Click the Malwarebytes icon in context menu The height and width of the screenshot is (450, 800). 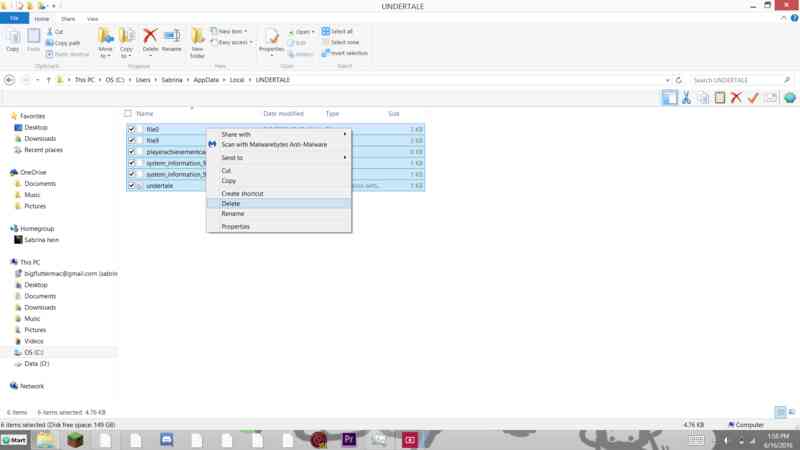pyautogui.click(x=212, y=144)
